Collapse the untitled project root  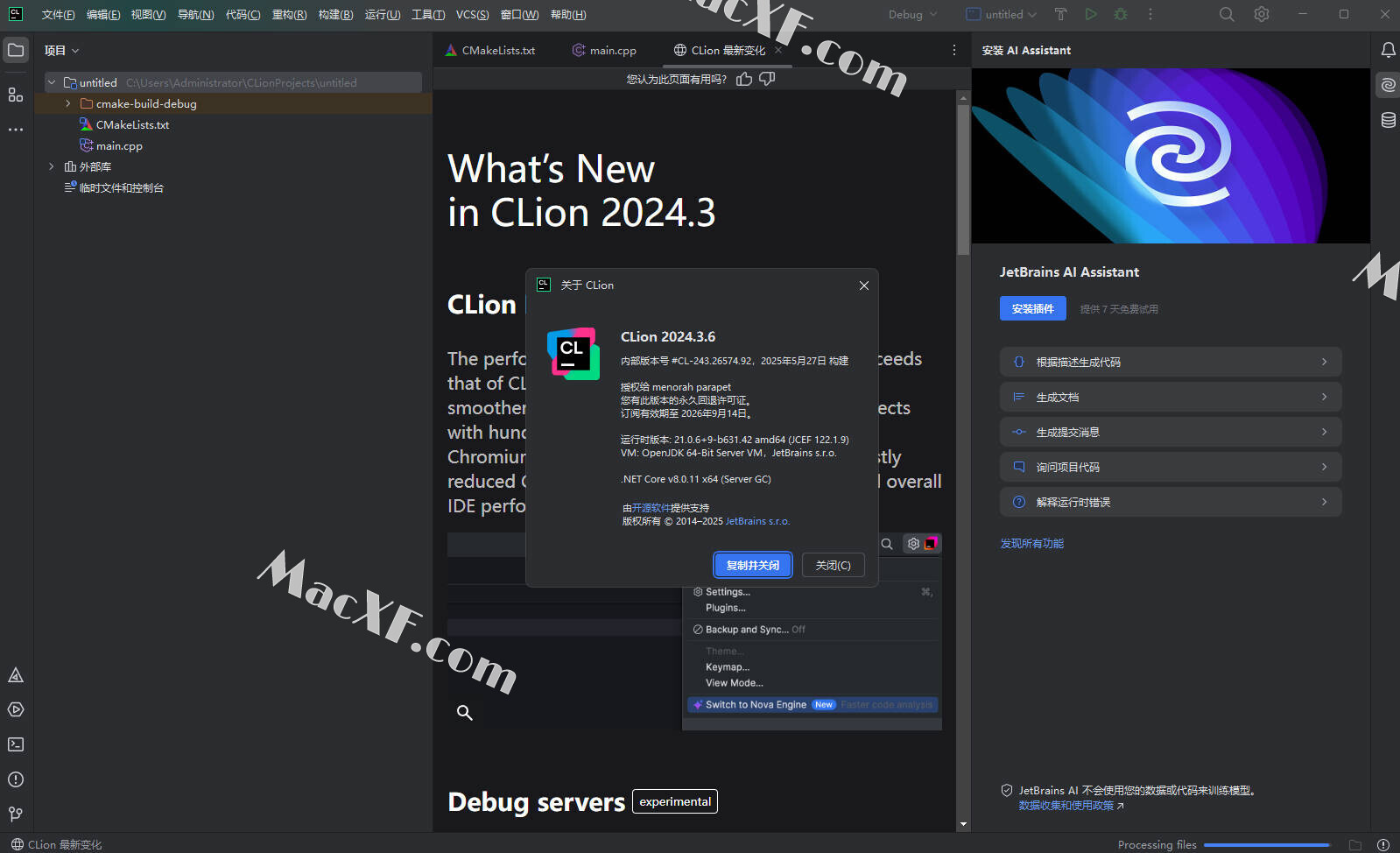point(52,82)
